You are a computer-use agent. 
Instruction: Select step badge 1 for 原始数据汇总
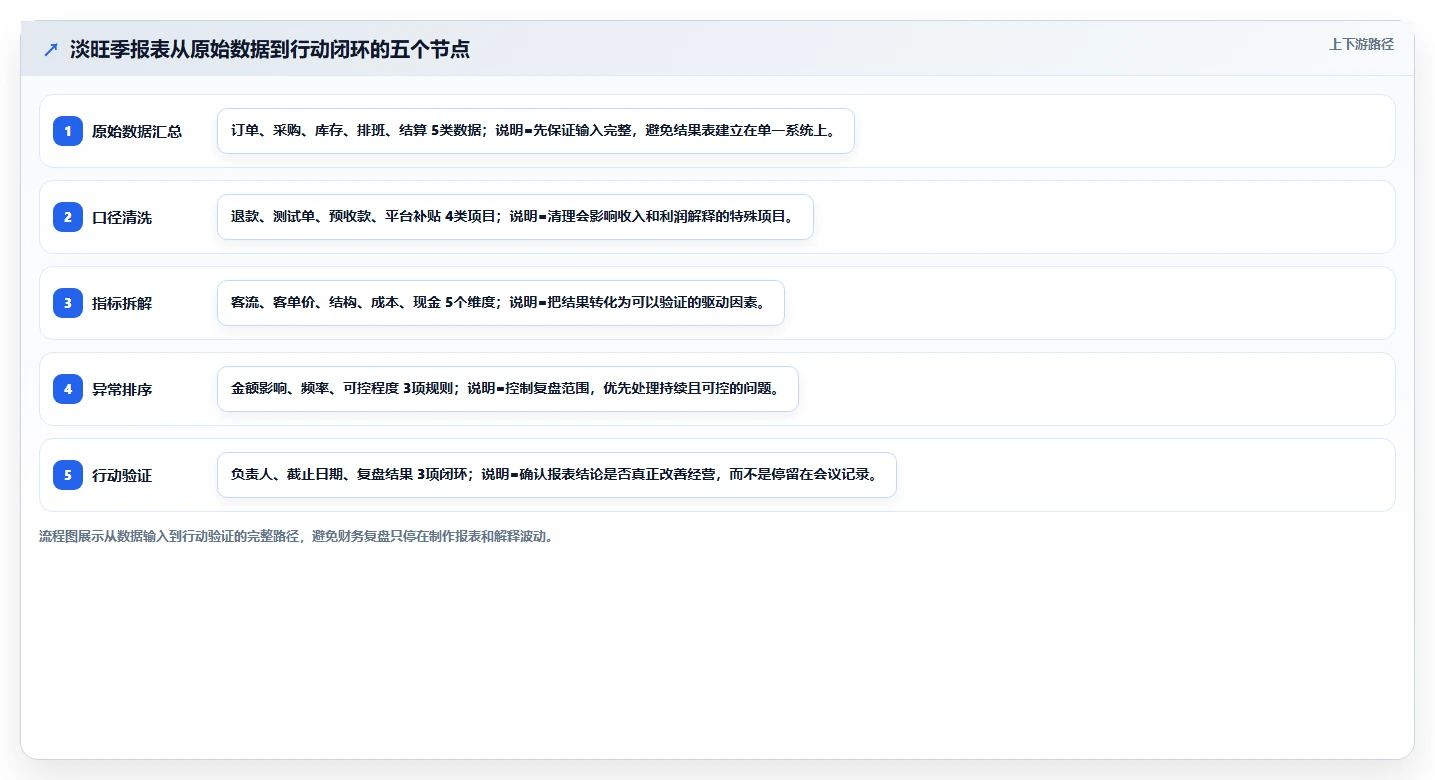coord(68,131)
